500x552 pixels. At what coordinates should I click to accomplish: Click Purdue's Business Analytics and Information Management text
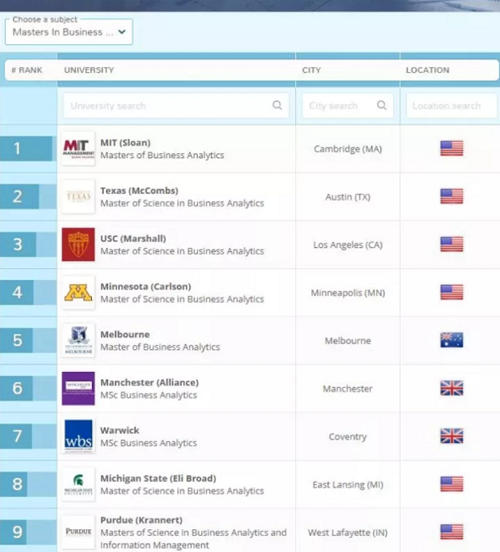[193, 539]
